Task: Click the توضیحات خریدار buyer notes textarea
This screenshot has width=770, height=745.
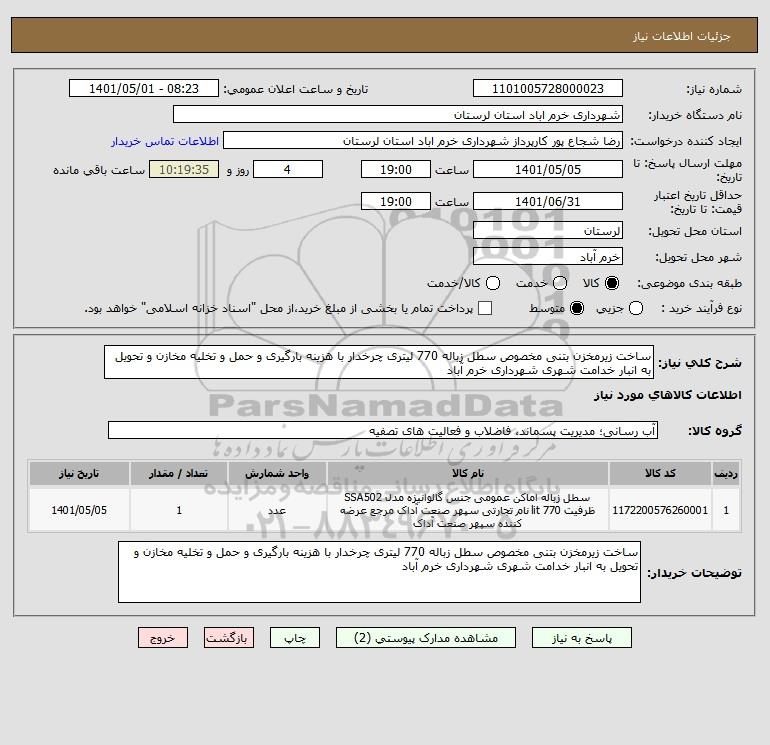Action: 379,572
